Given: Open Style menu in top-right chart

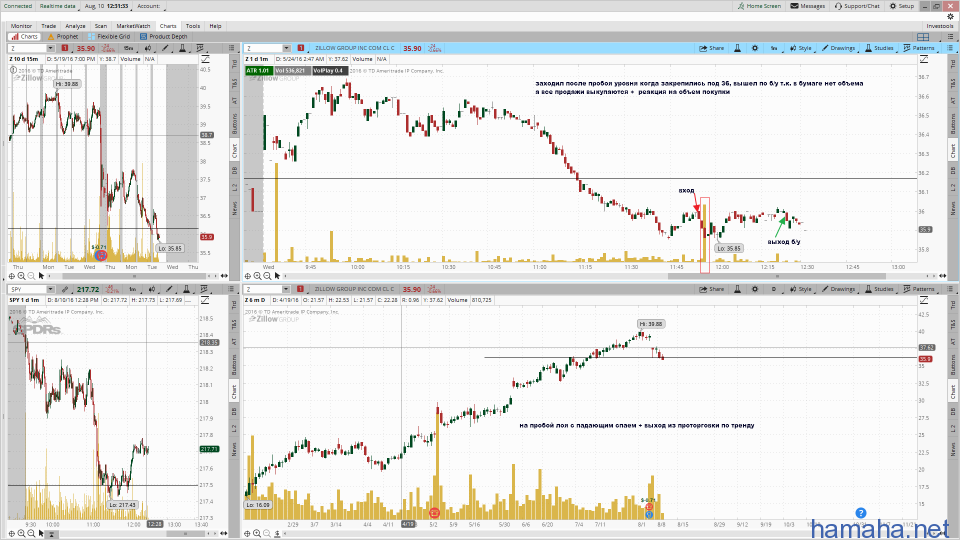Looking at the screenshot, I should click(800, 48).
